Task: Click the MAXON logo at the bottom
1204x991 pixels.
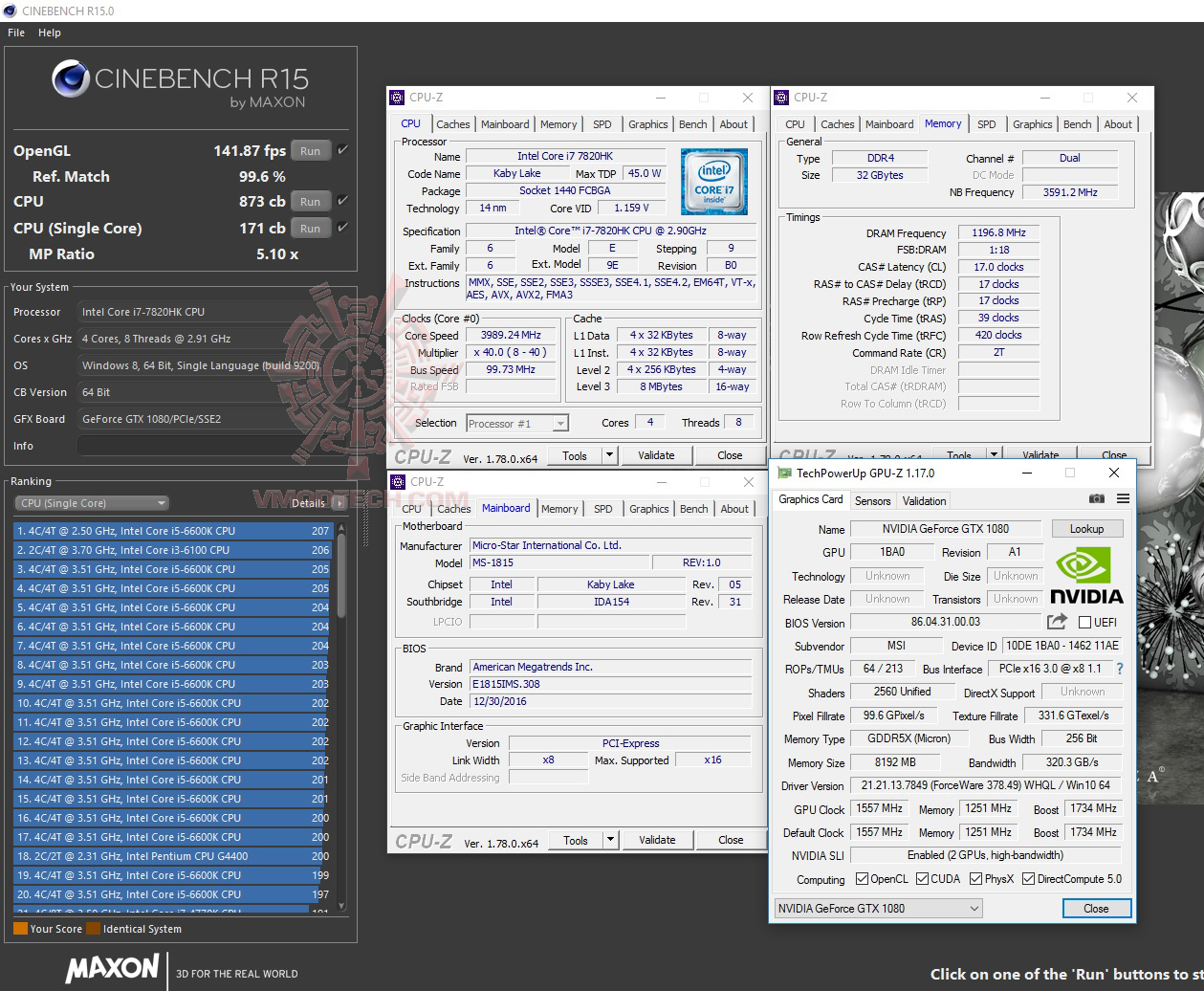Action: (x=112, y=968)
